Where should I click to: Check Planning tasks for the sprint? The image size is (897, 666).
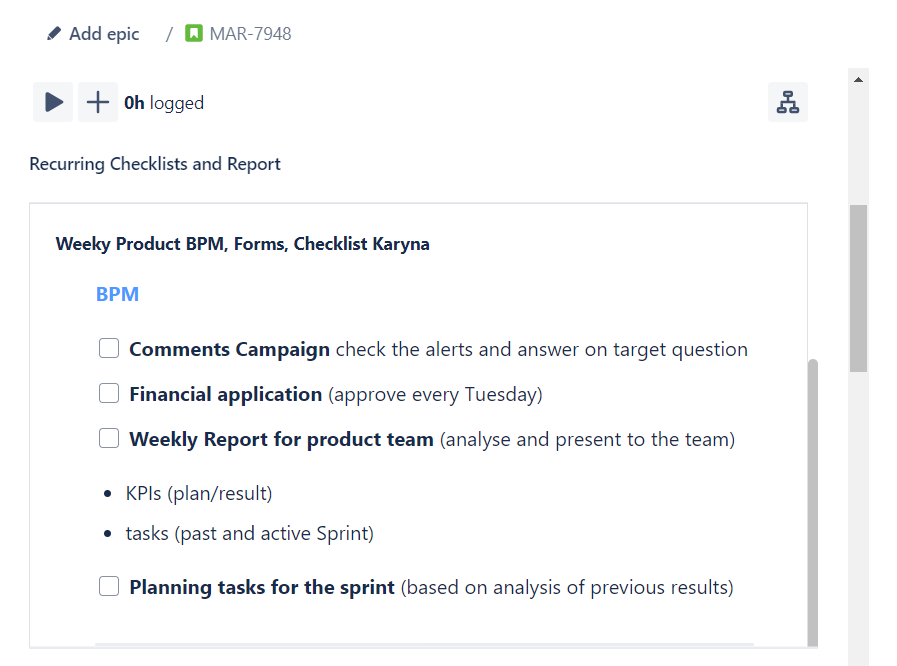(x=109, y=586)
